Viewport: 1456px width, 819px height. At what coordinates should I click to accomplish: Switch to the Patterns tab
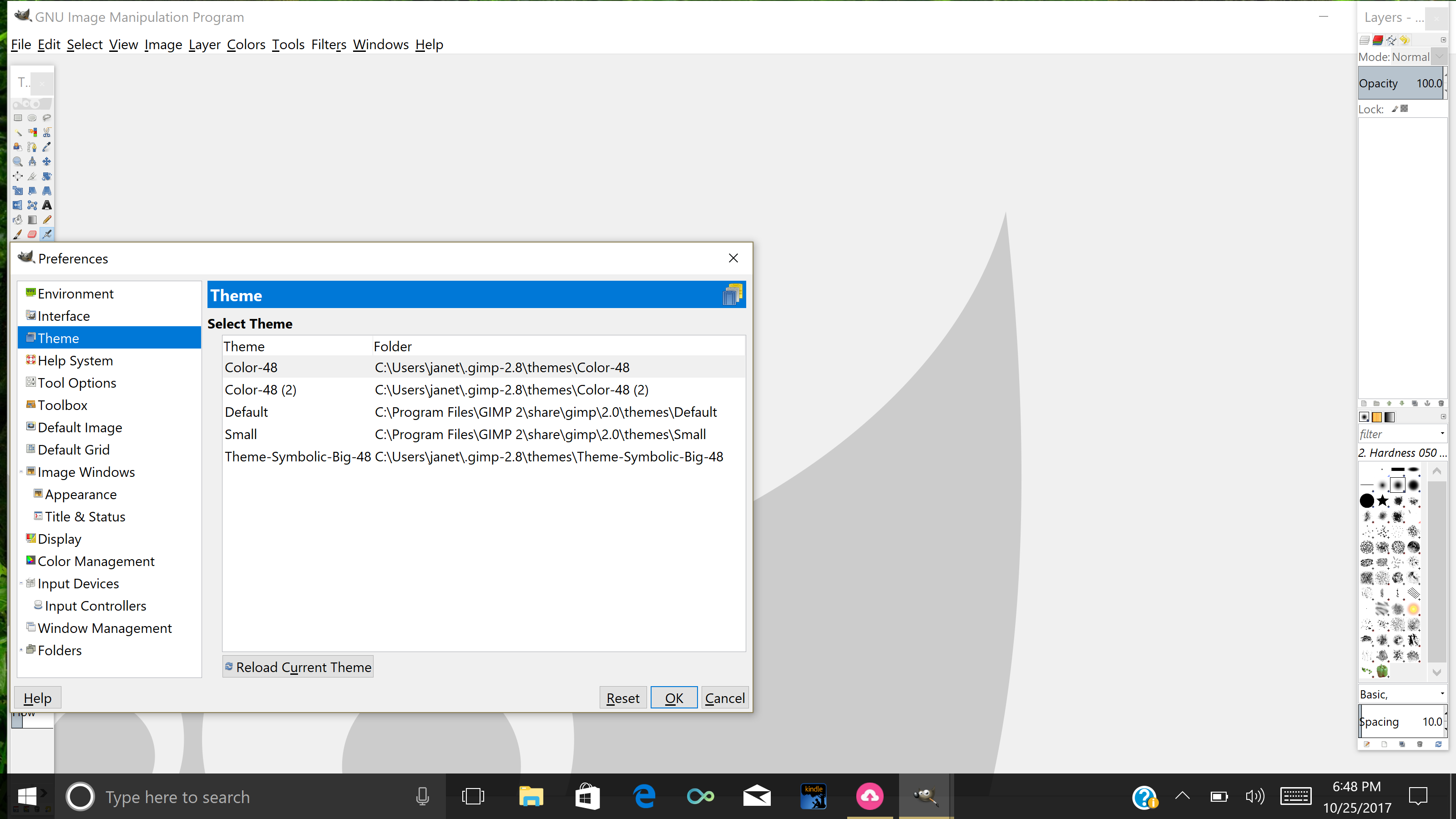[x=1377, y=417]
